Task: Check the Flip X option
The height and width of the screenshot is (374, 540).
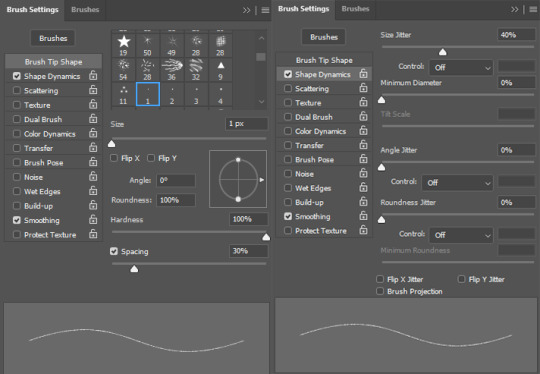Action: (x=114, y=158)
